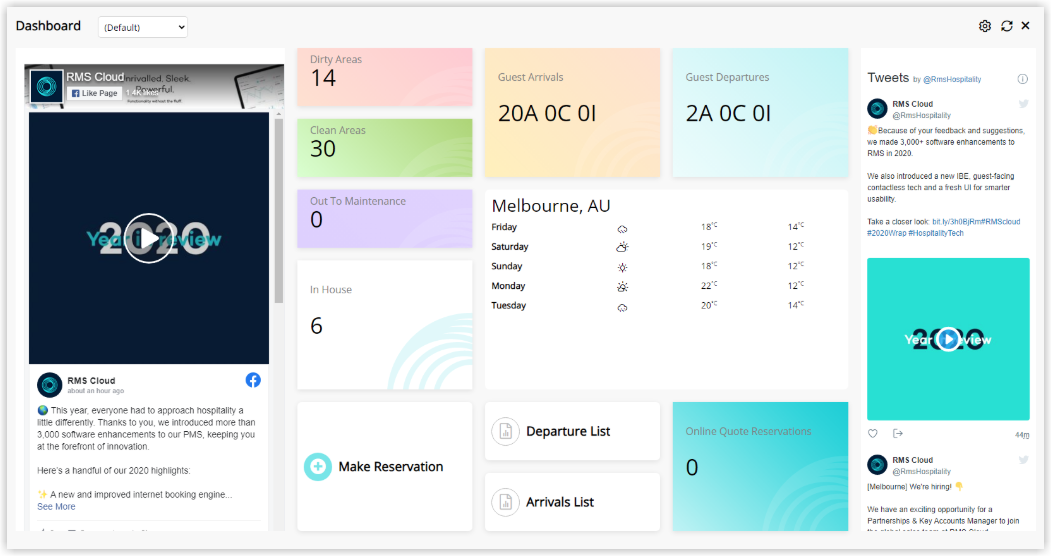Click the RMS Cloud logo in Facebook header
The image size is (1052, 557).
(x=46, y=86)
